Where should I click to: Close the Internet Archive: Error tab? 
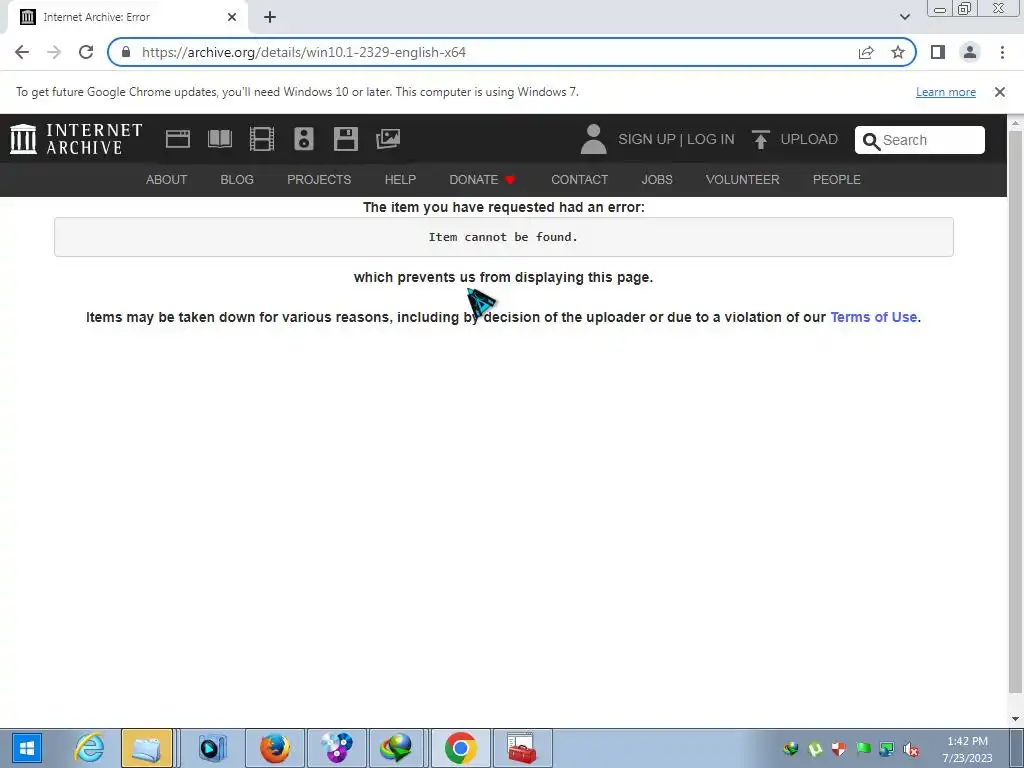pyautogui.click(x=232, y=17)
